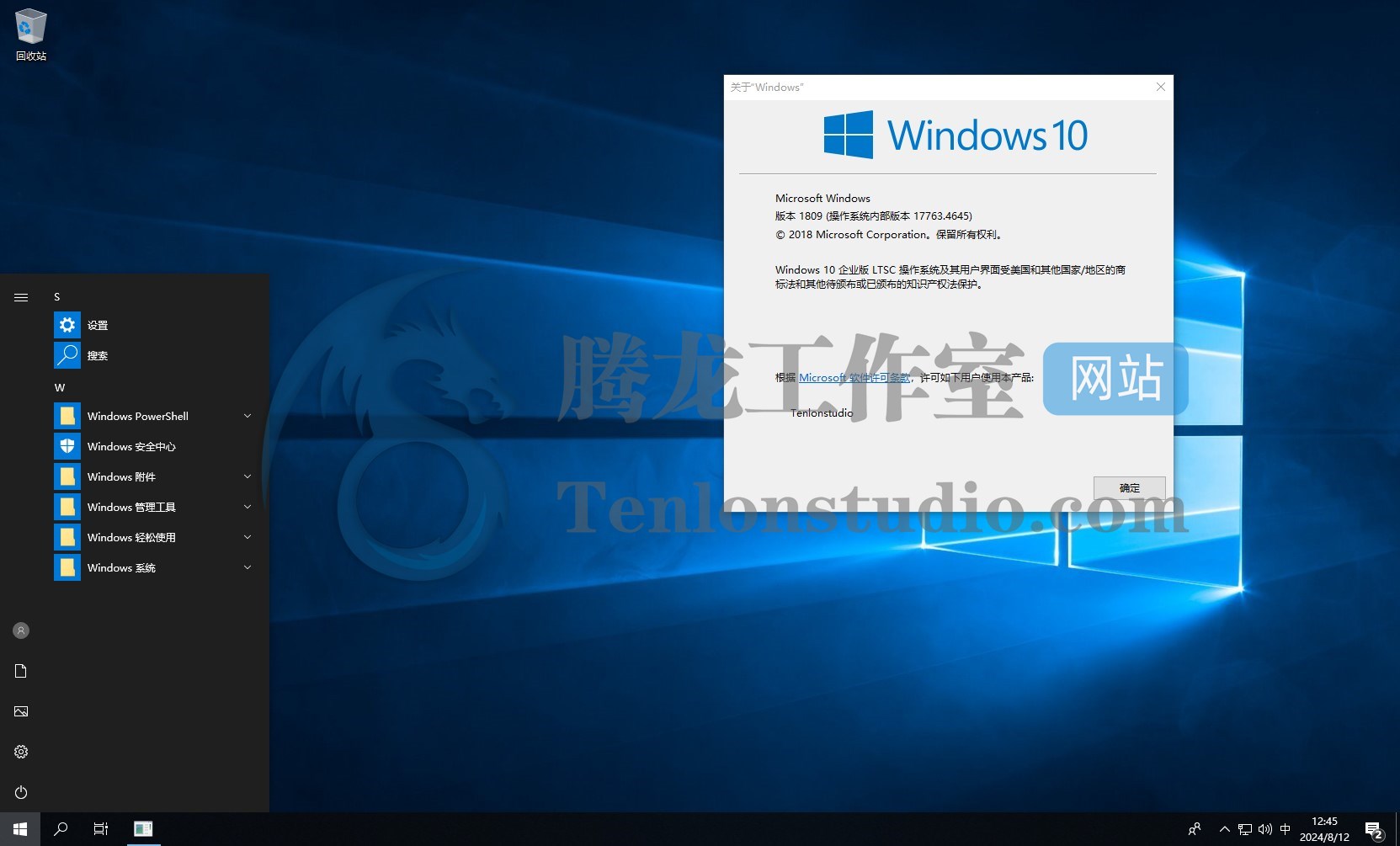The image size is (1400, 846).
Task: Click the S letter group header
Action: click(57, 297)
